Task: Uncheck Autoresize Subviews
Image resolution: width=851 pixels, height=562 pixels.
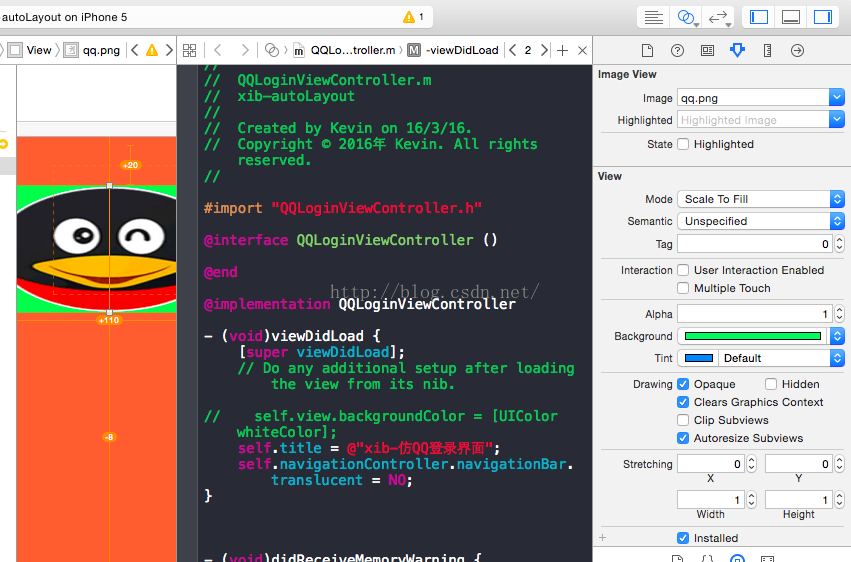Action: [683, 438]
